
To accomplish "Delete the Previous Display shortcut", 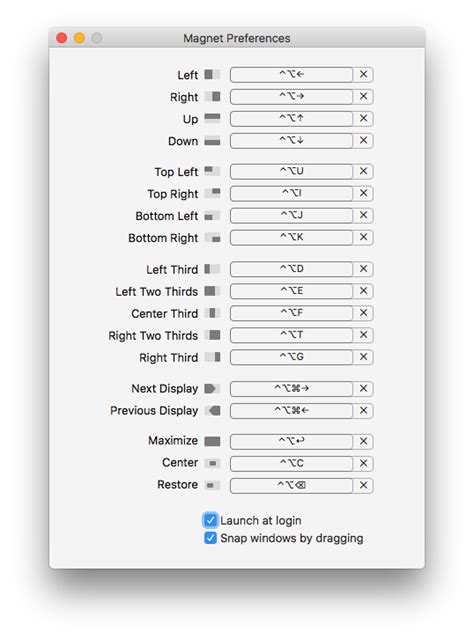I will tap(363, 410).
